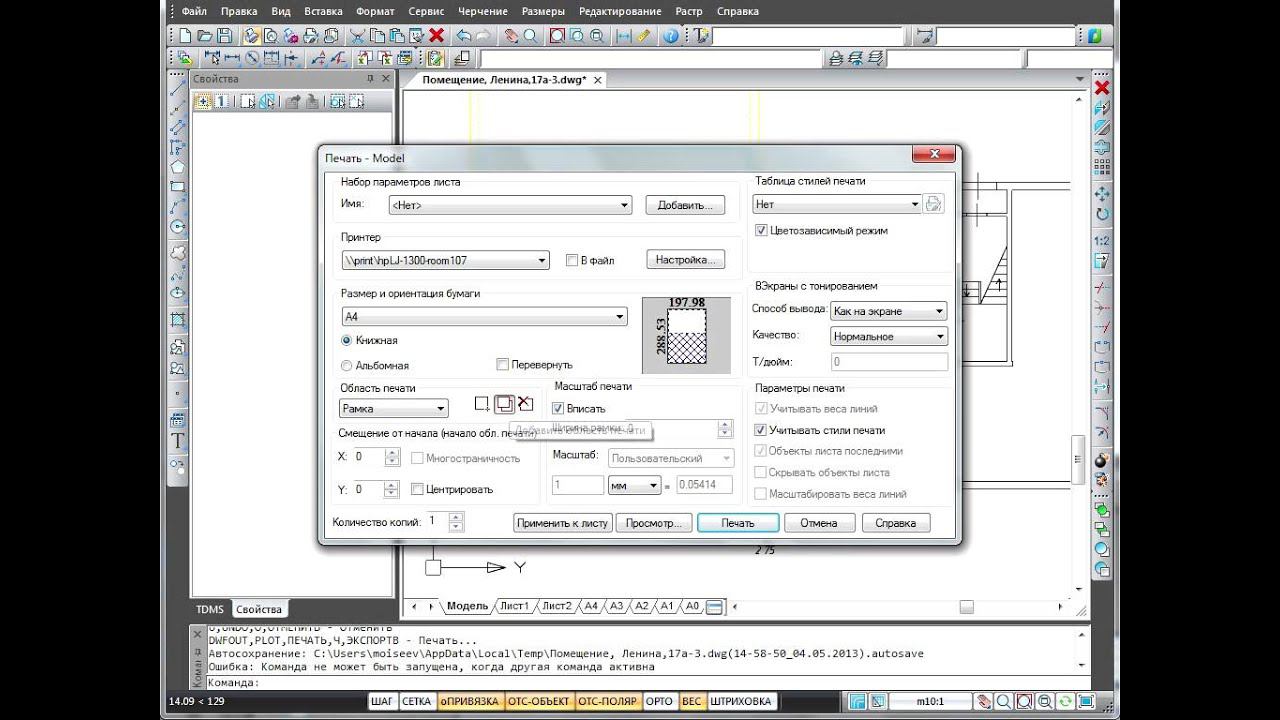The image size is (1280, 720).
Task: Click the Print preview icon in toolbar
Action: tap(270, 36)
